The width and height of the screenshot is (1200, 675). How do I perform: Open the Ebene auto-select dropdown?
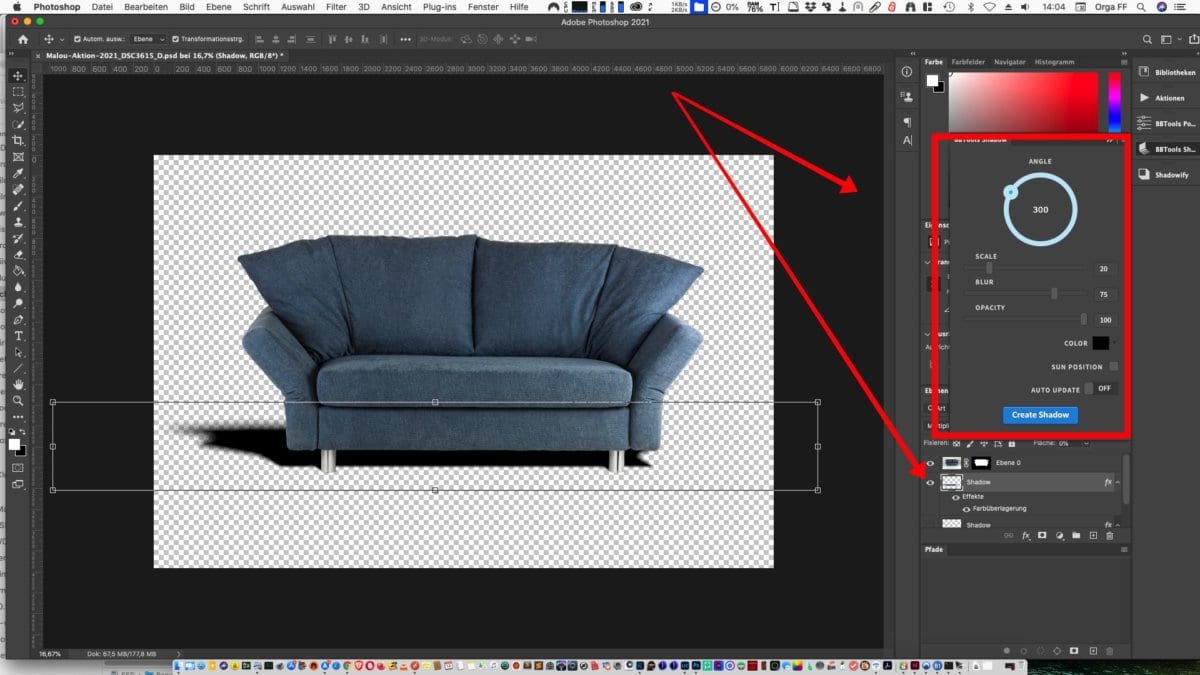tap(146, 39)
